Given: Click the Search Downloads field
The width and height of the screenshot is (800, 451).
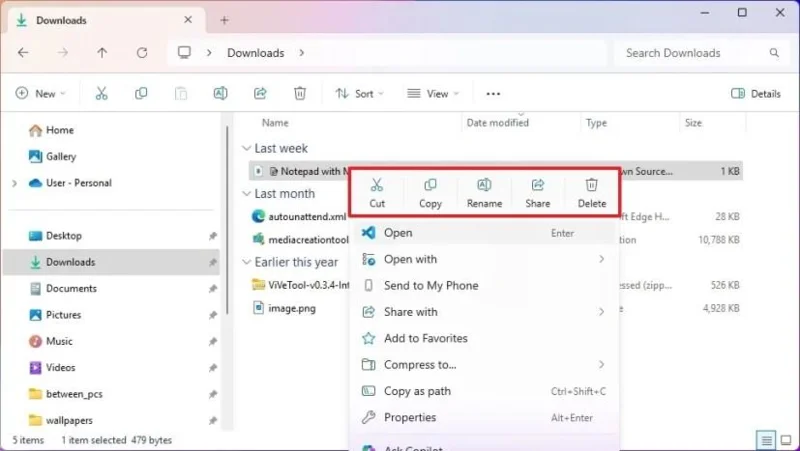Looking at the screenshot, I should pyautogui.click(x=700, y=53).
